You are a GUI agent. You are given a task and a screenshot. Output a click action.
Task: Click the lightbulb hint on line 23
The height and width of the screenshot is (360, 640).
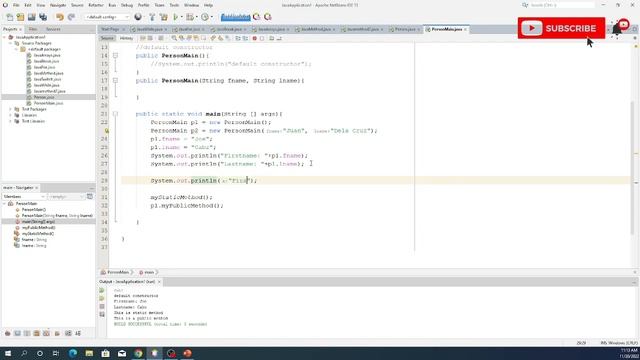pos(106,131)
